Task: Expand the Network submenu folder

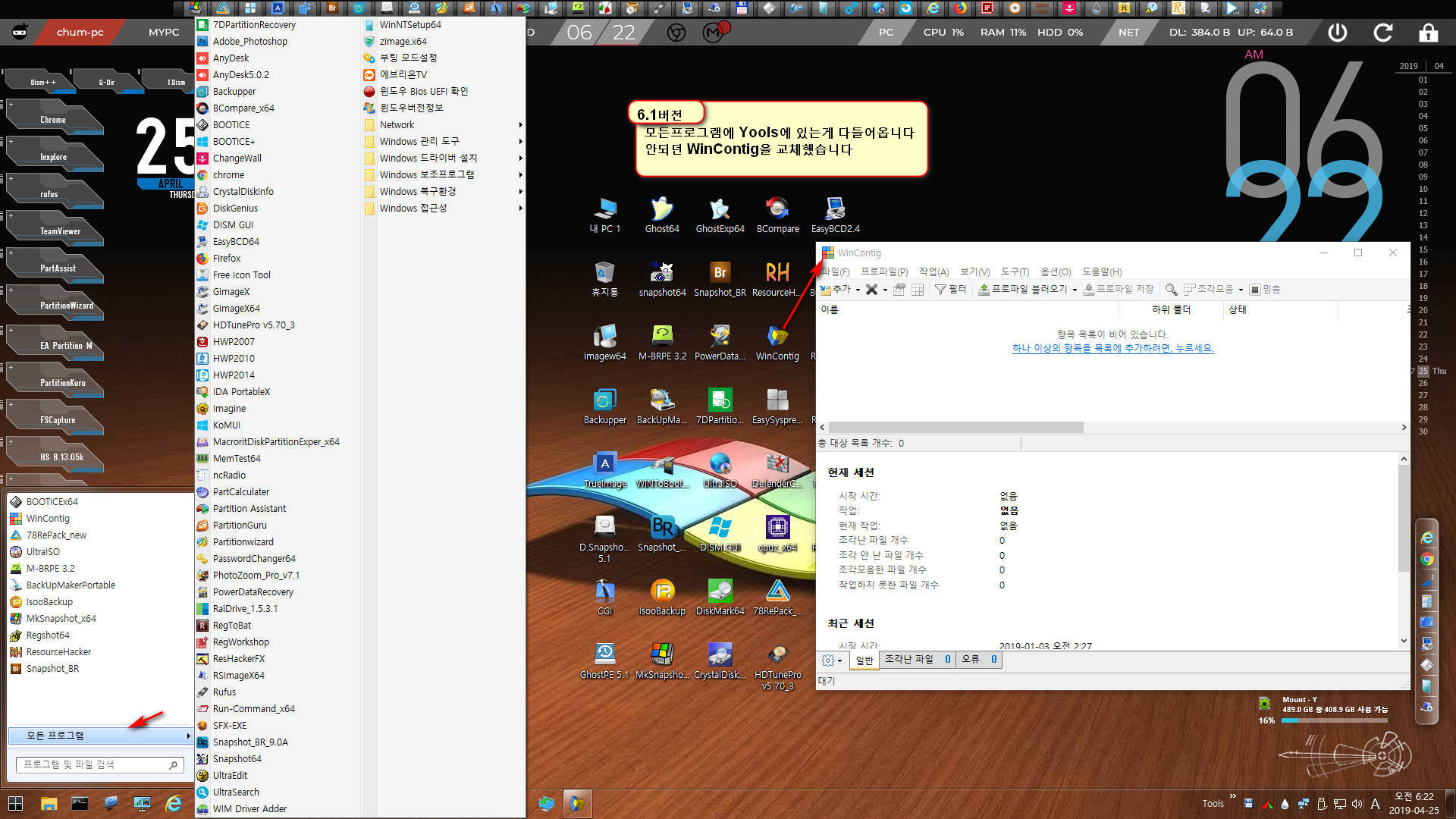Action: click(x=444, y=124)
